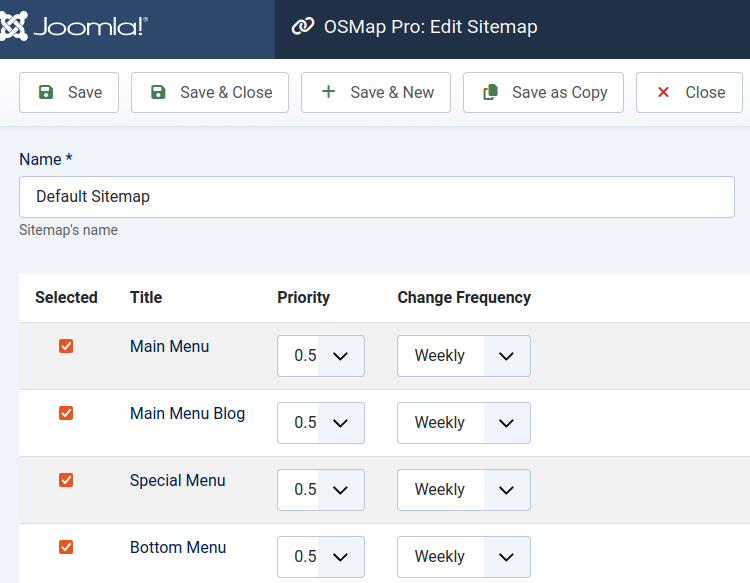Viewport: 750px width, 583px height.
Task: Click the Bottom Menu title text
Action: (x=178, y=547)
